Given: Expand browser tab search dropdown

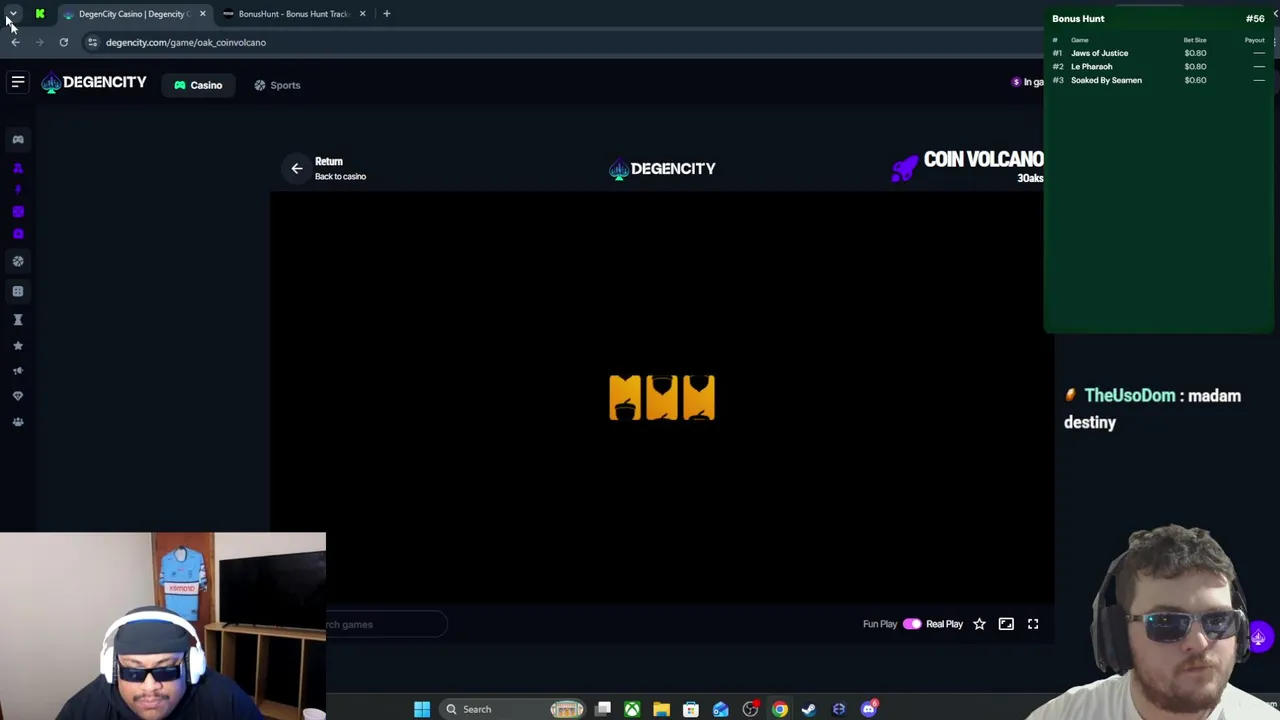Looking at the screenshot, I should click(13, 13).
